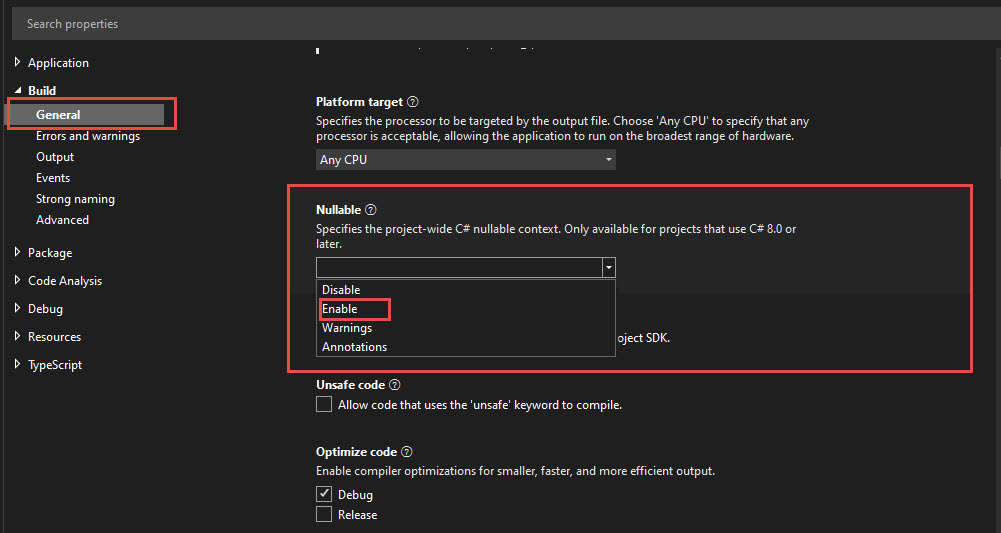This screenshot has width=1001, height=533.
Task: Pick 'Warnings' in the Nullable list
Action: click(x=347, y=328)
